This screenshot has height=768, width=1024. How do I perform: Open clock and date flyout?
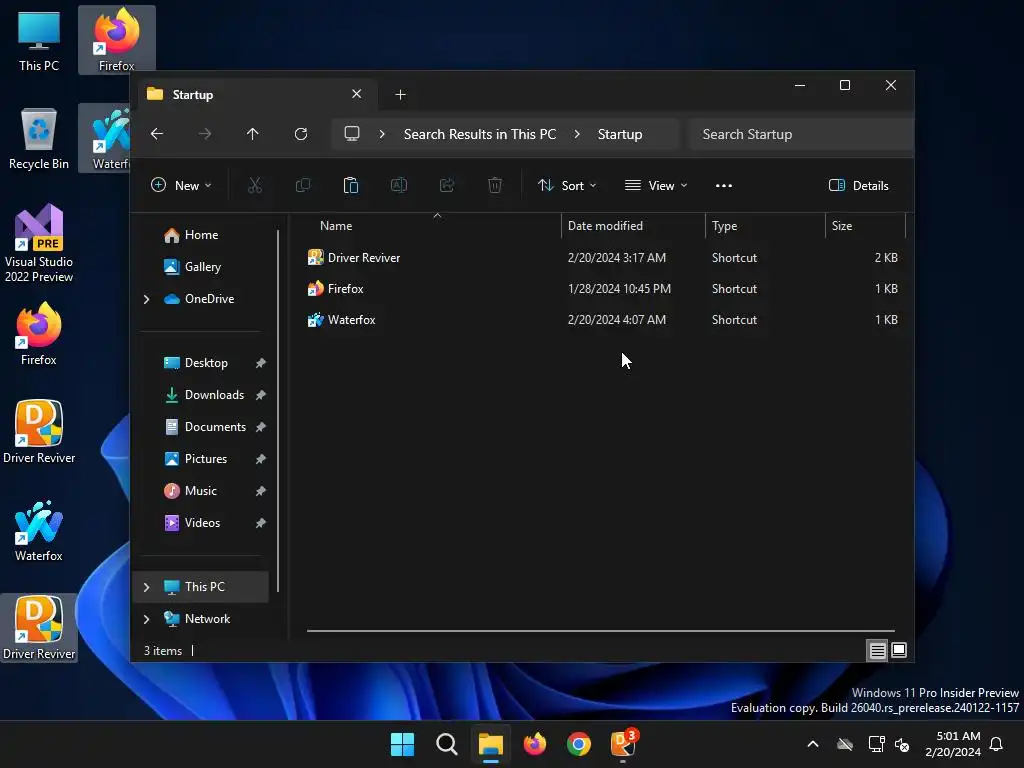click(953, 744)
